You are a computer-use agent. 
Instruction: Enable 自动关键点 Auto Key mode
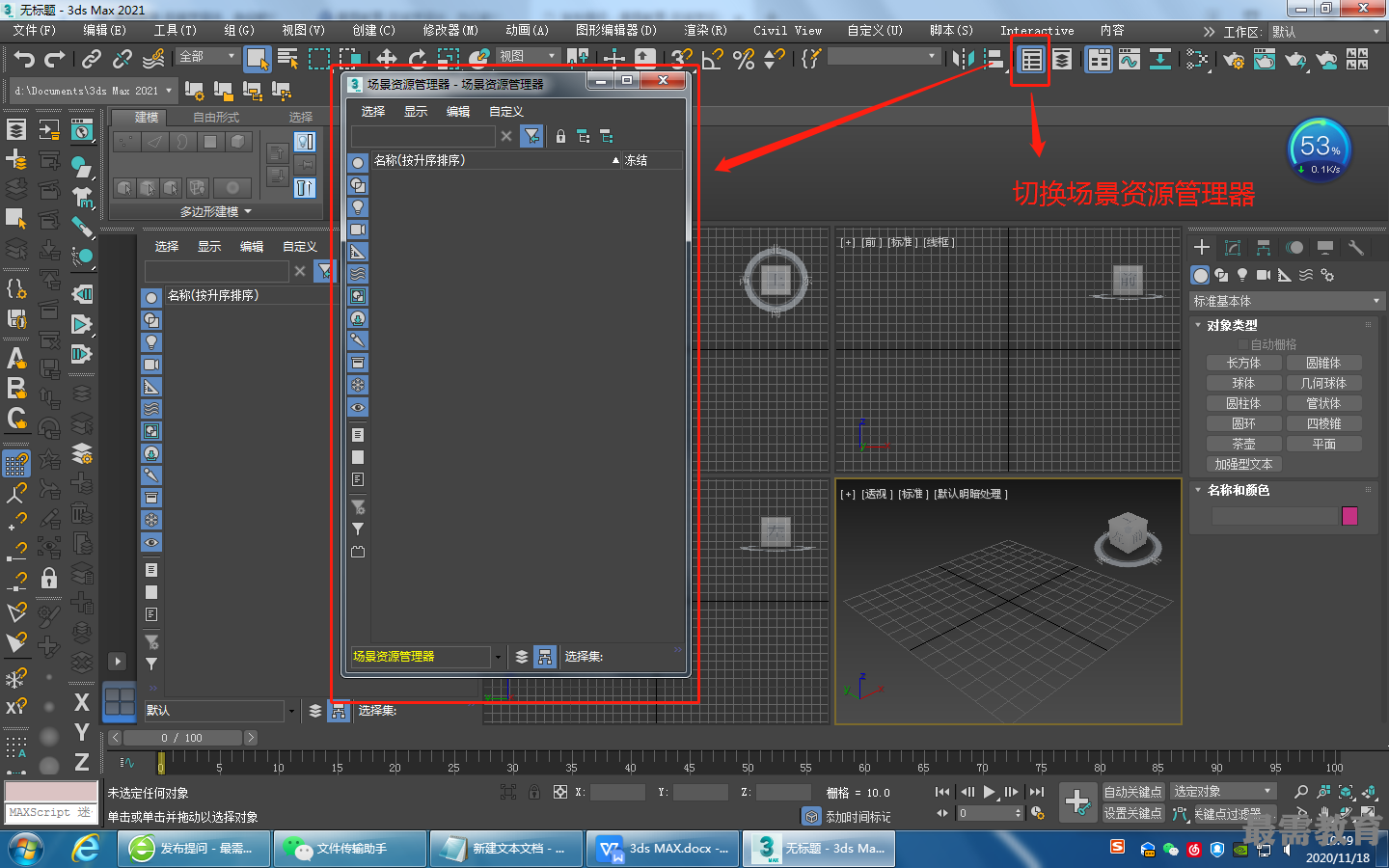tap(1133, 792)
